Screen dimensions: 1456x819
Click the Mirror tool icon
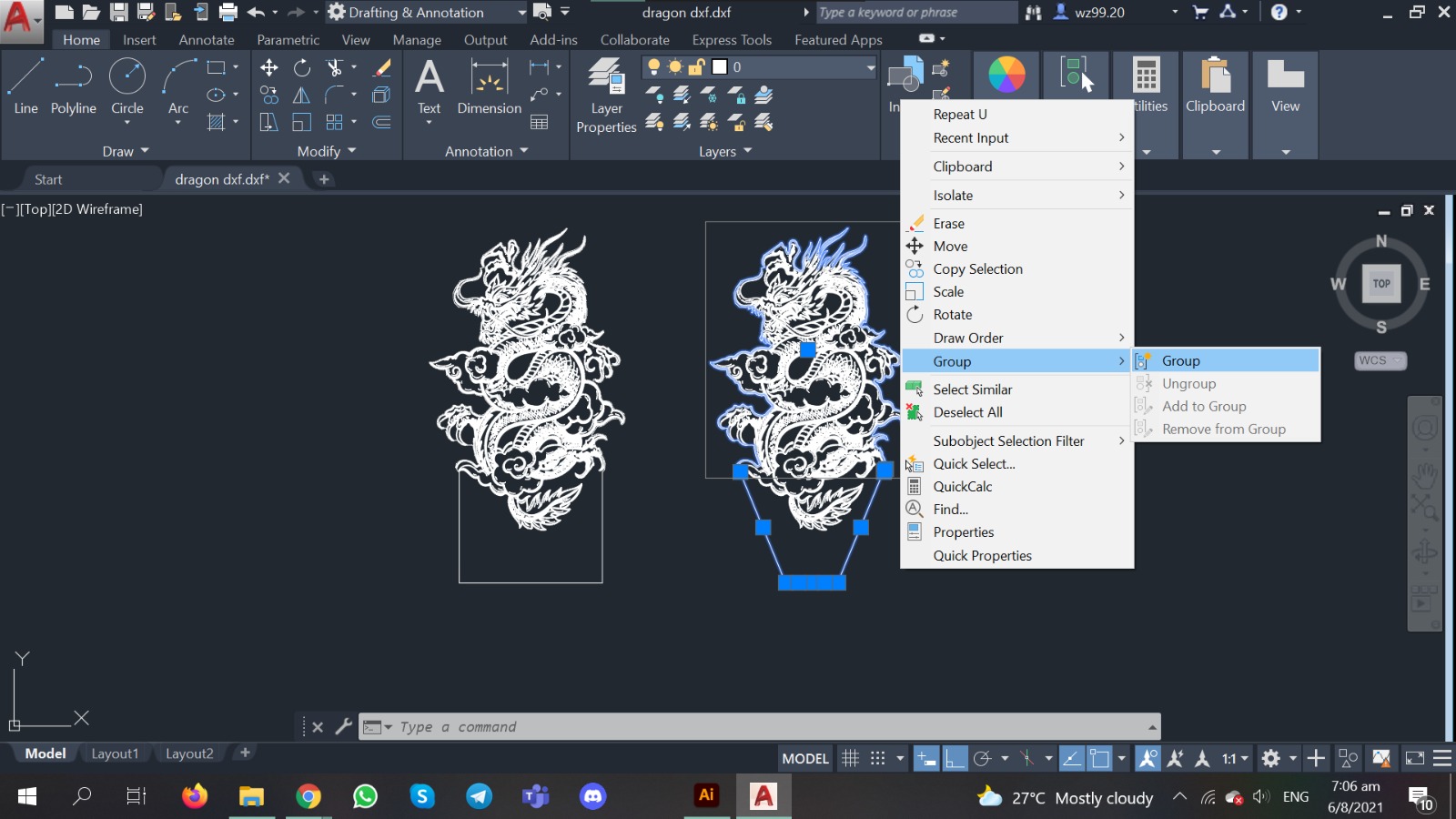click(302, 95)
